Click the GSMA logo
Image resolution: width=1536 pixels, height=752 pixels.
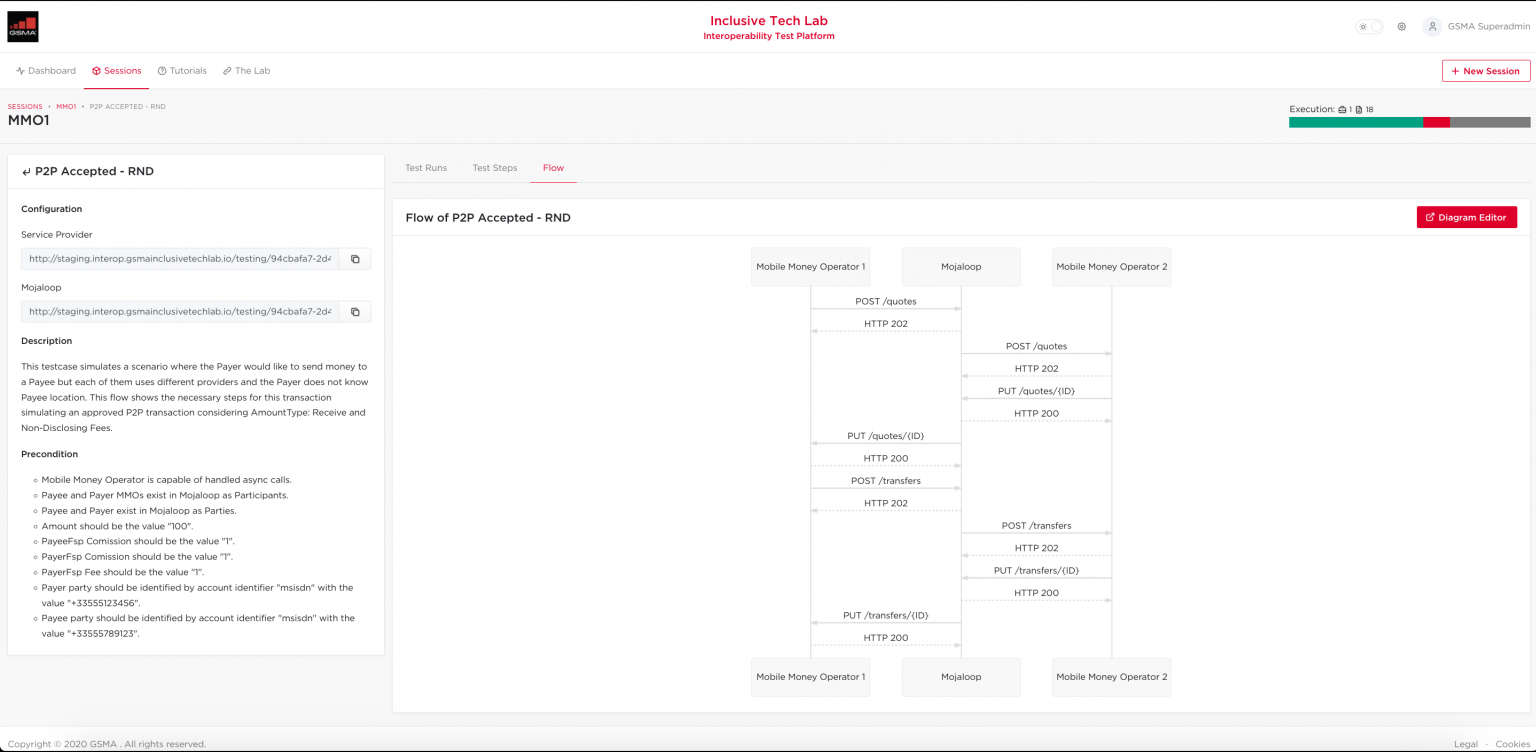23,27
